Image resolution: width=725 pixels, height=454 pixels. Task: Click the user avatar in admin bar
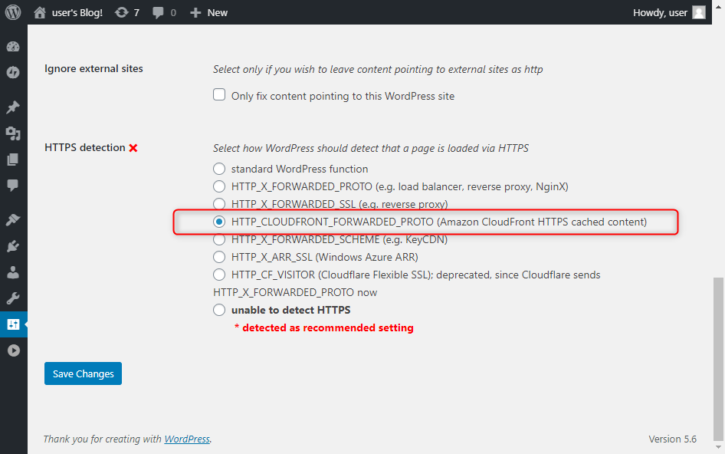(x=699, y=12)
